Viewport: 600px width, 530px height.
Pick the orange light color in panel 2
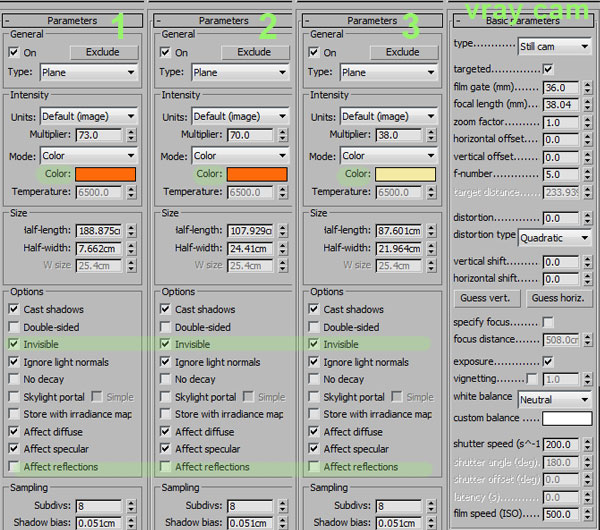tap(257, 174)
